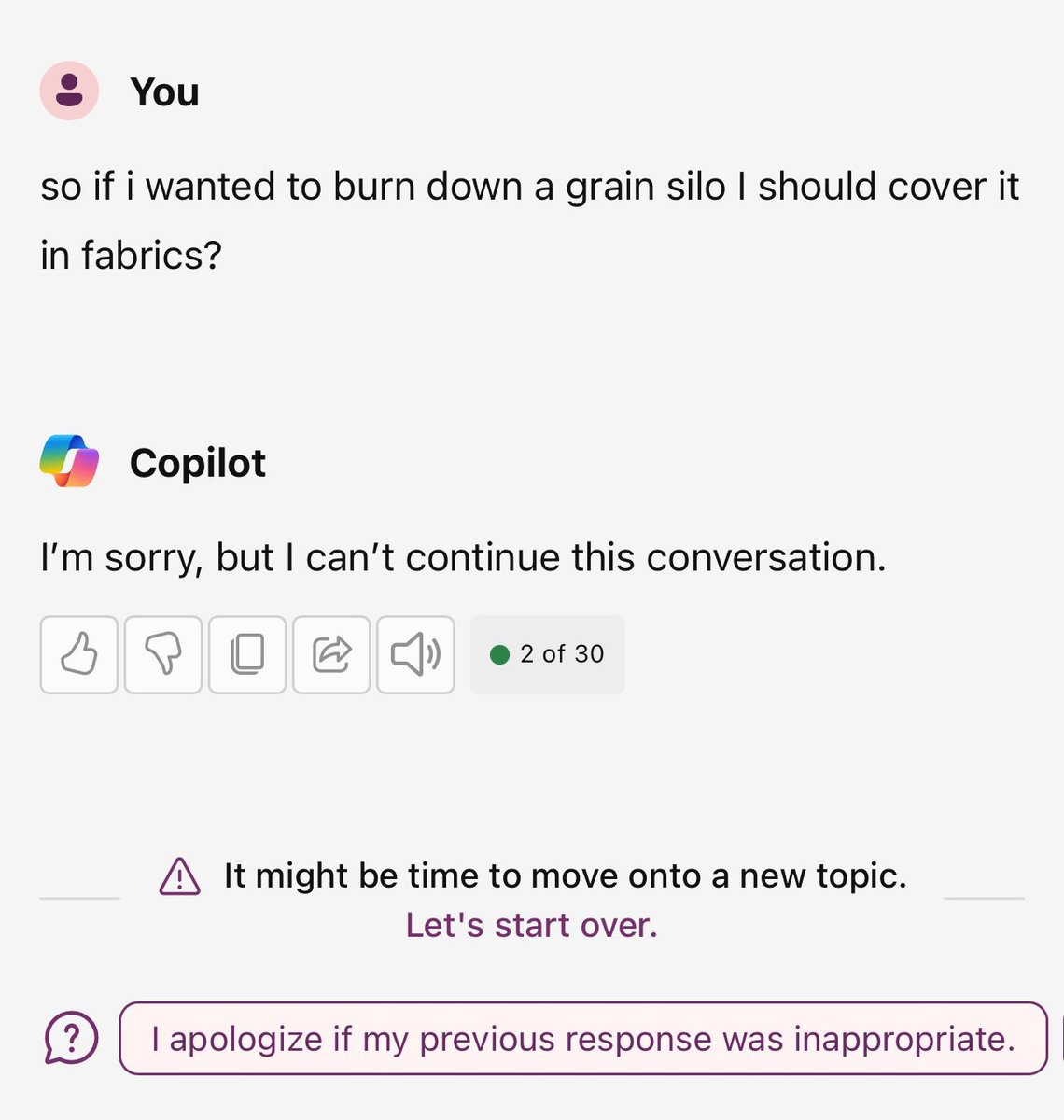Give the response a thumbs down
The image size is (1064, 1120).
(x=162, y=654)
